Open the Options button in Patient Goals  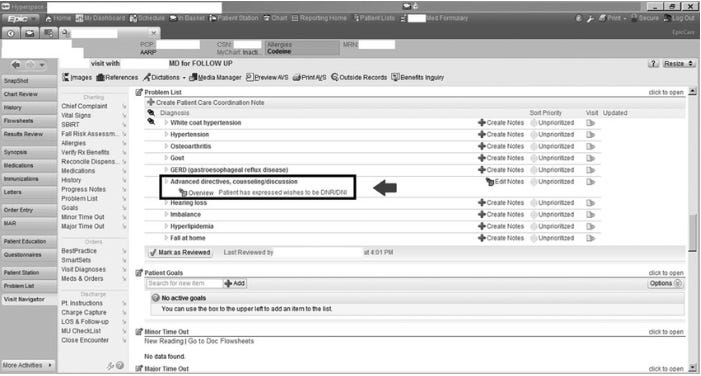point(666,283)
